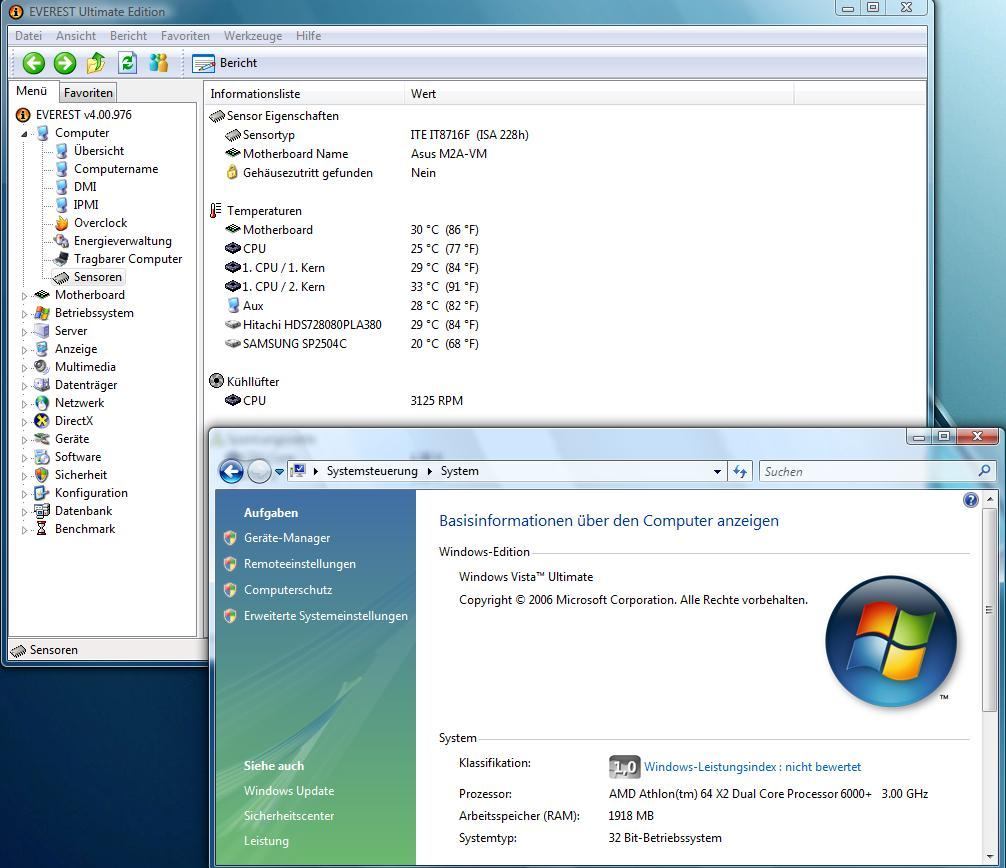
Task: Click the Software icon in tree
Action: click(42, 457)
